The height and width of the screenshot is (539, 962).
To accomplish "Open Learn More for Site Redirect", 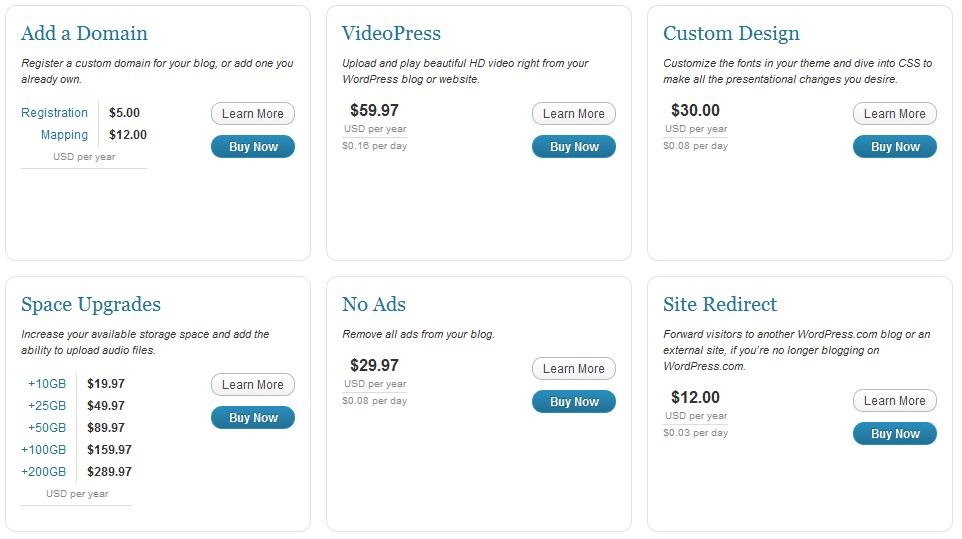I will point(894,401).
